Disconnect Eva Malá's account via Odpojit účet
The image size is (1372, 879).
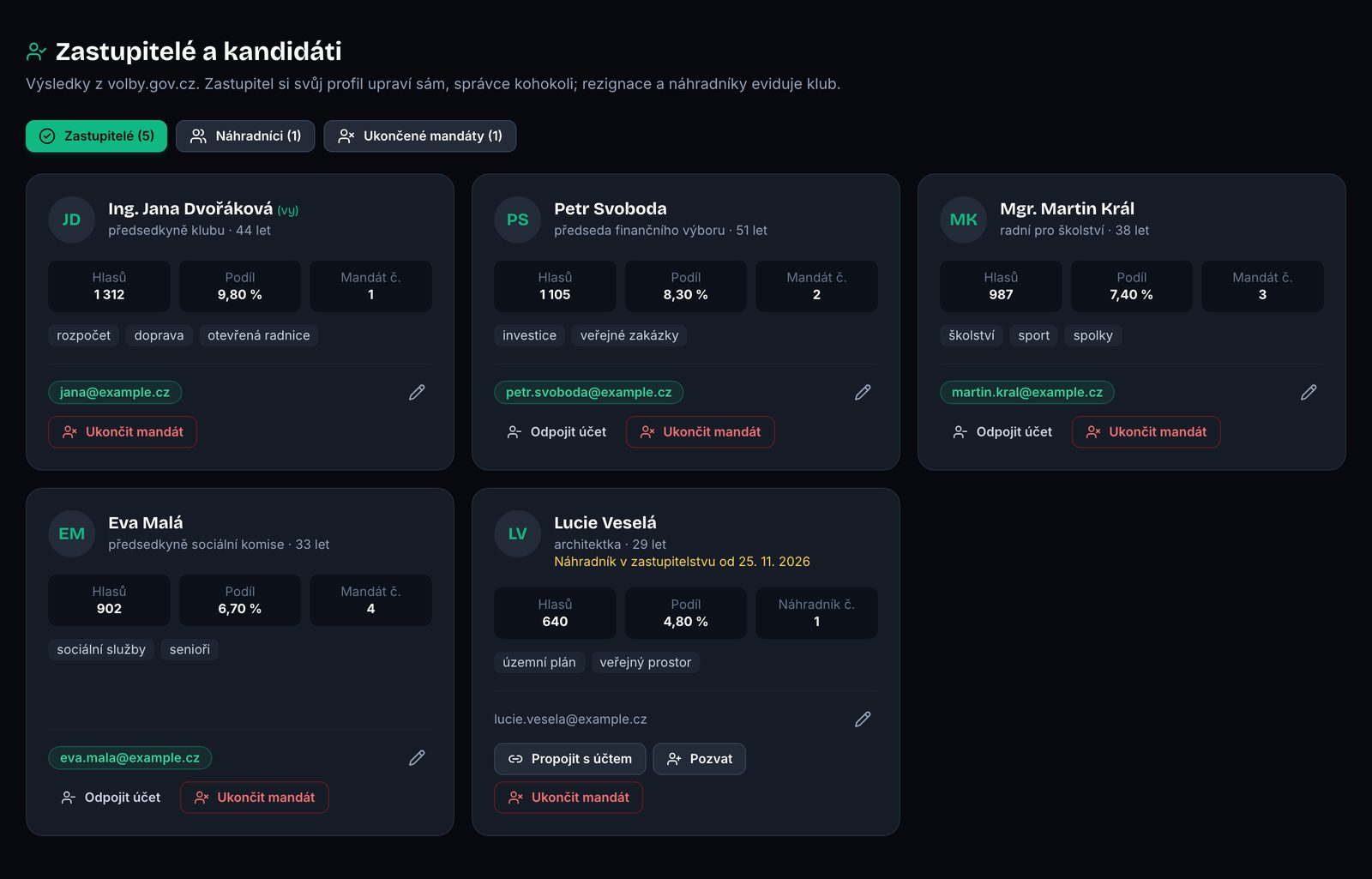111,798
